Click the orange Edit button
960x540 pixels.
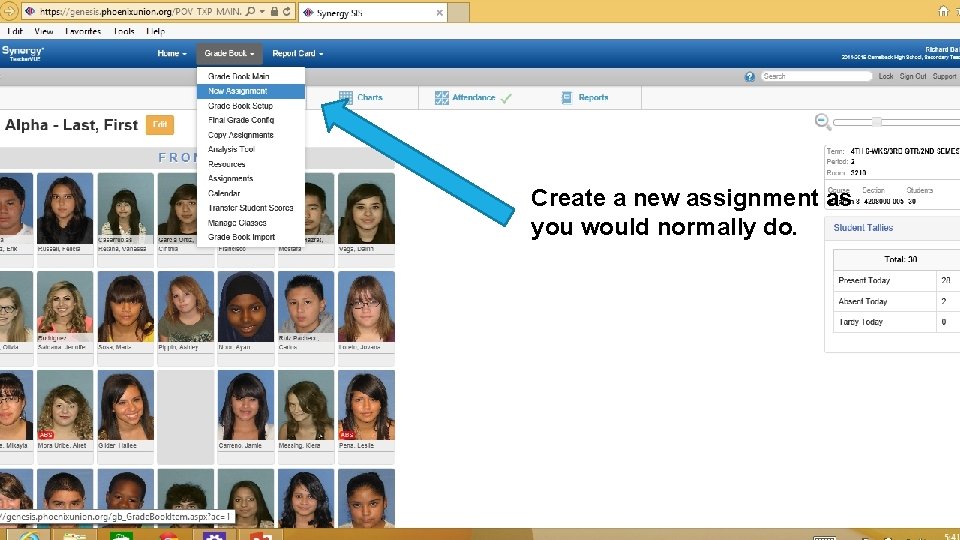click(160, 125)
